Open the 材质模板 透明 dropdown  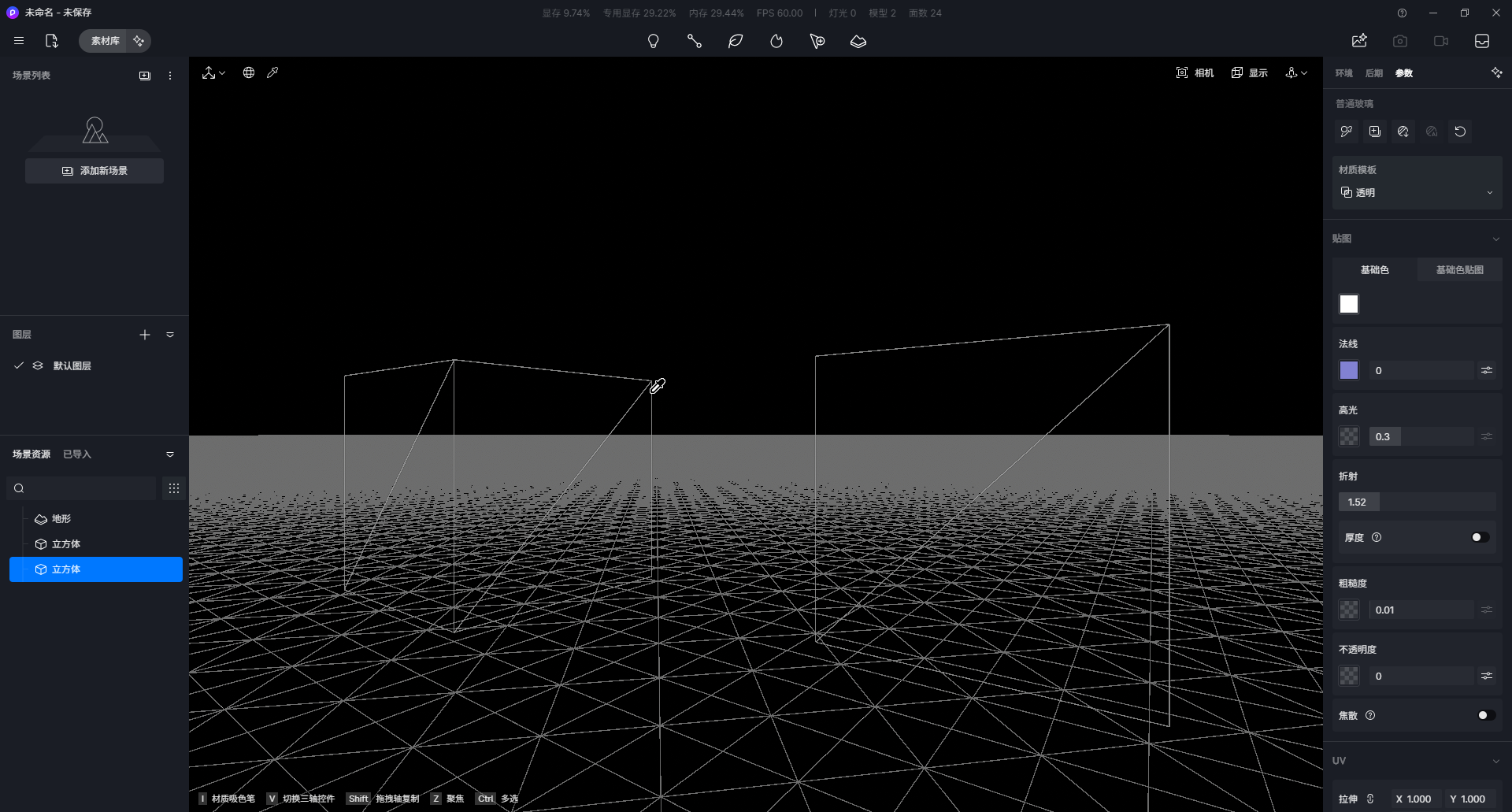pos(1417,192)
